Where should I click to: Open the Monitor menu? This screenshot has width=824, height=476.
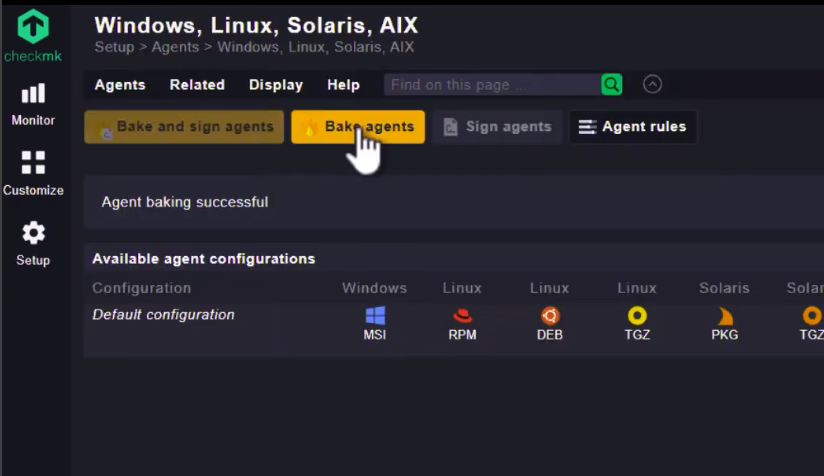click(33, 105)
